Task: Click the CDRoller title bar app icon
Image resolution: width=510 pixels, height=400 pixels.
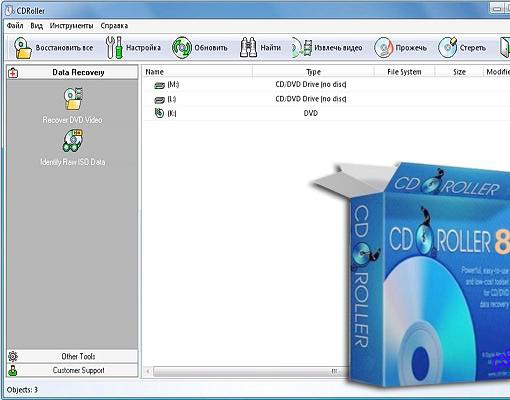Action: click(9, 10)
